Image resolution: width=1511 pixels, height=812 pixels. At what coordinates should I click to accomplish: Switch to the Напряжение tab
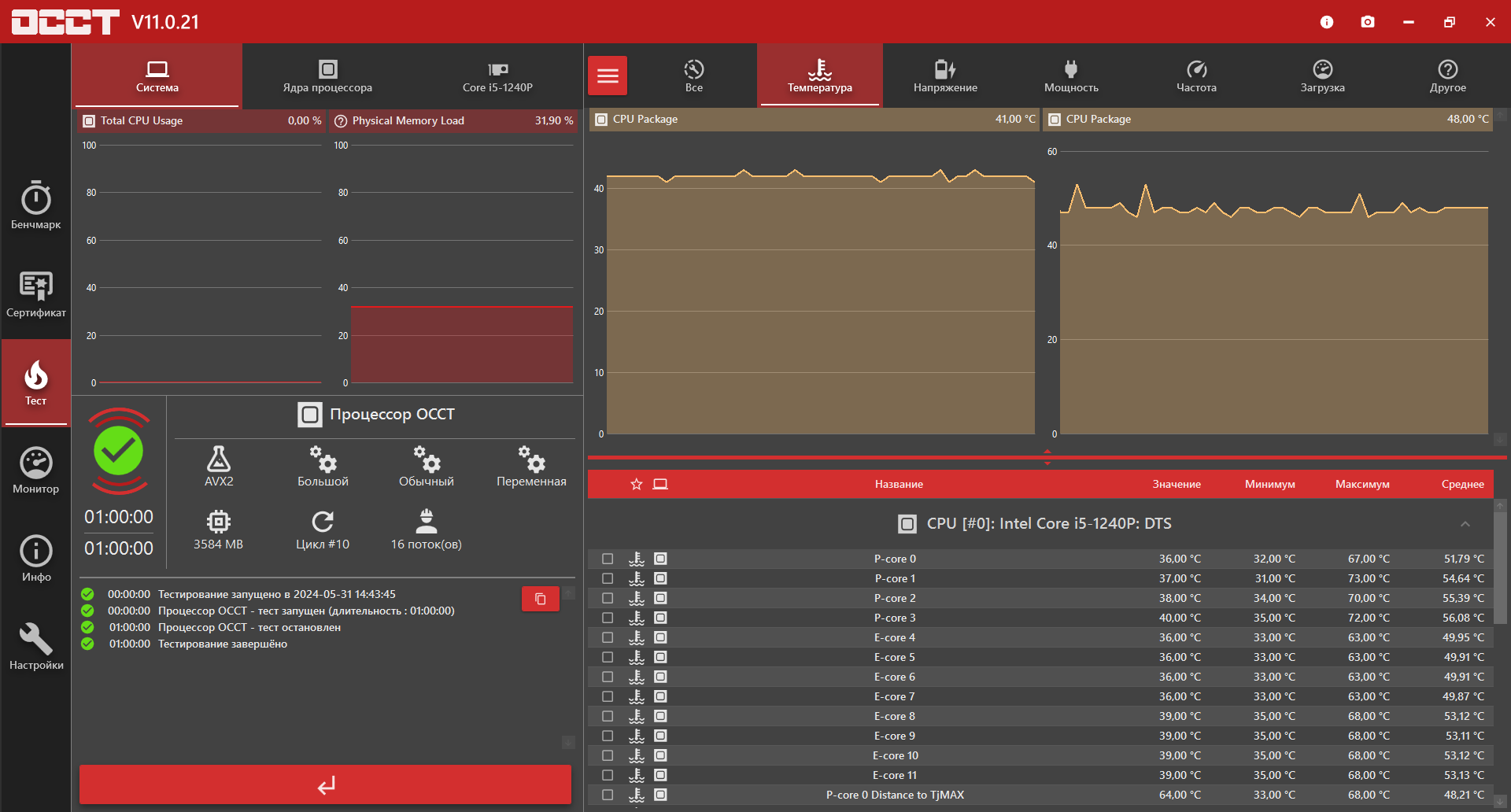[945, 76]
